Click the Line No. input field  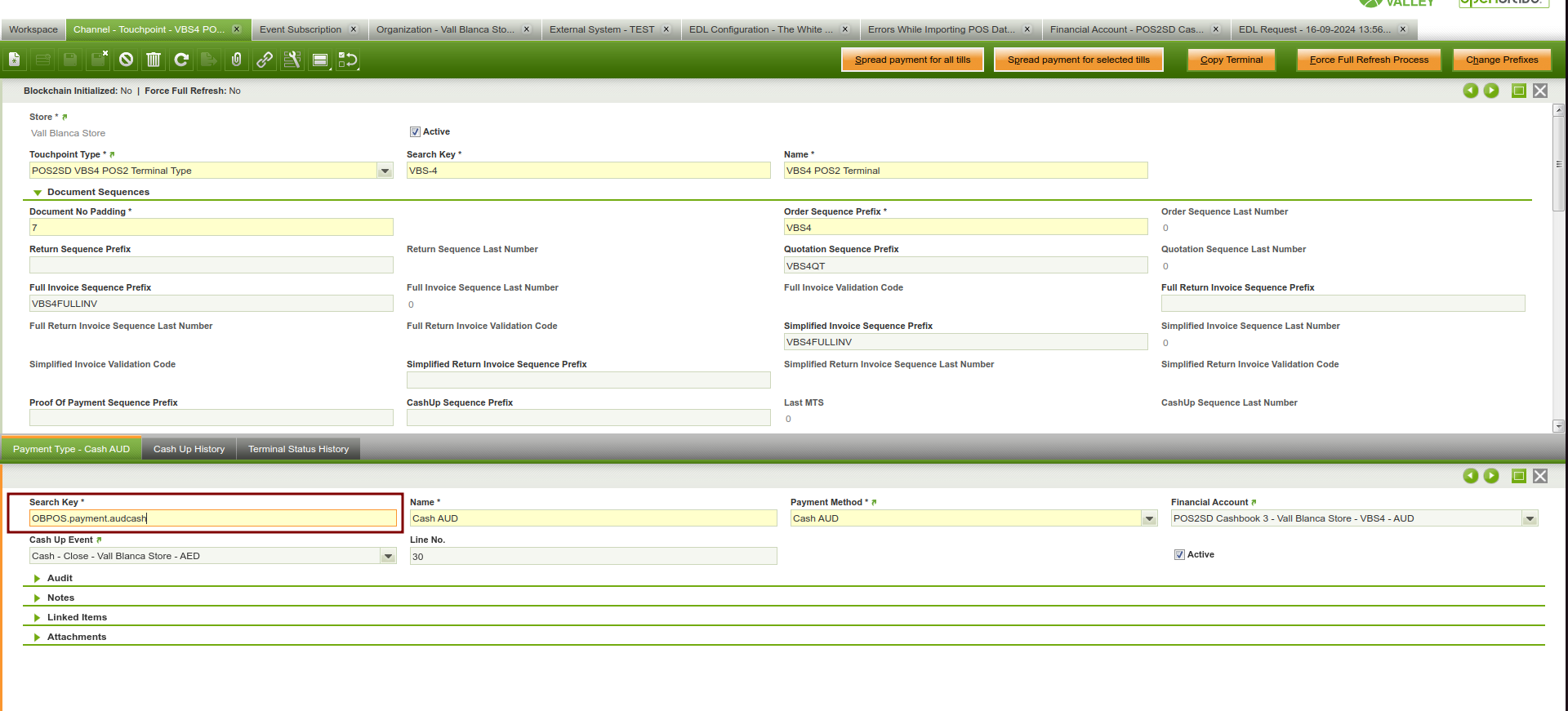tap(593, 557)
